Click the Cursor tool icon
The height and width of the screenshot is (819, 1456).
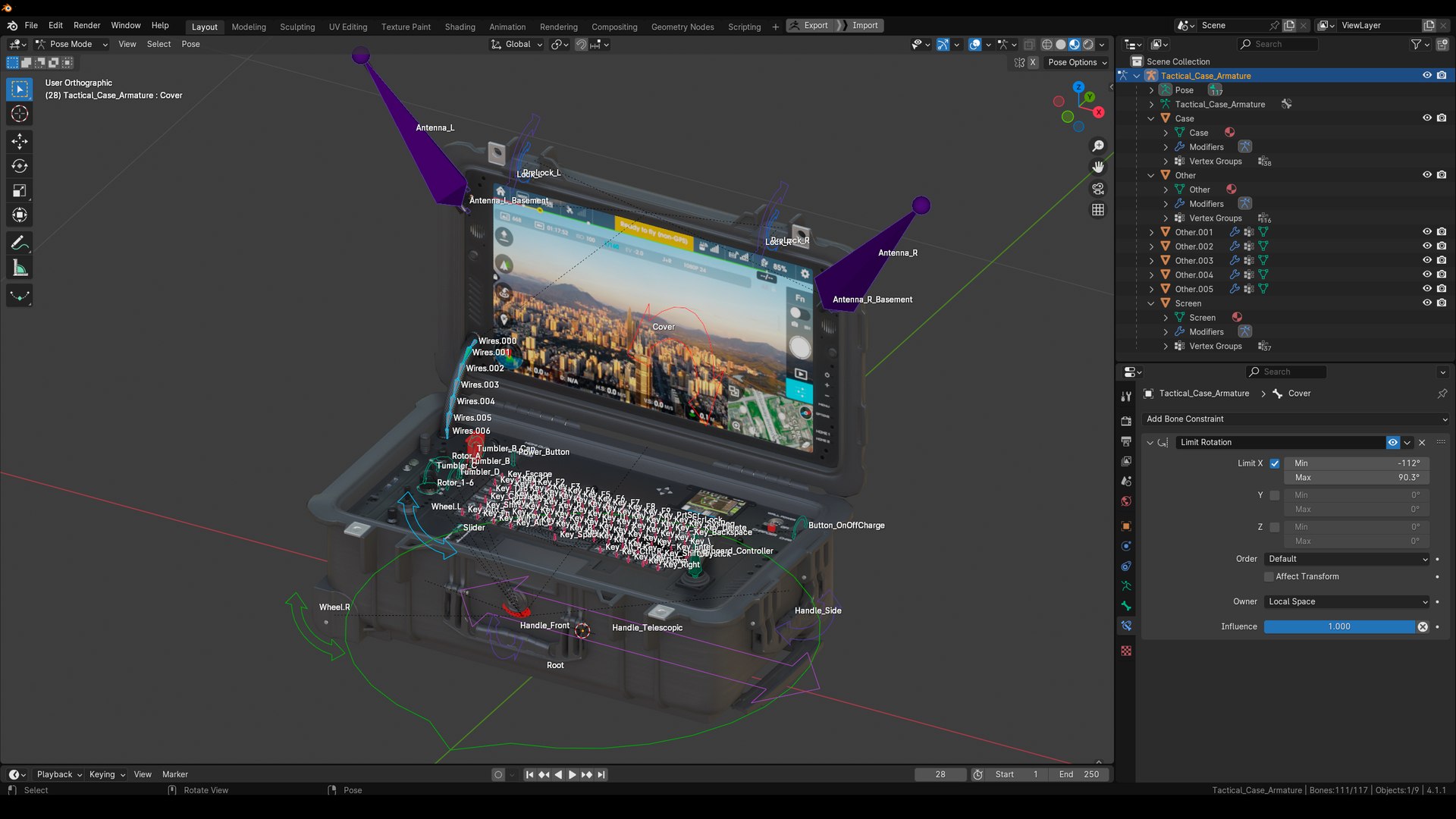[x=20, y=115]
